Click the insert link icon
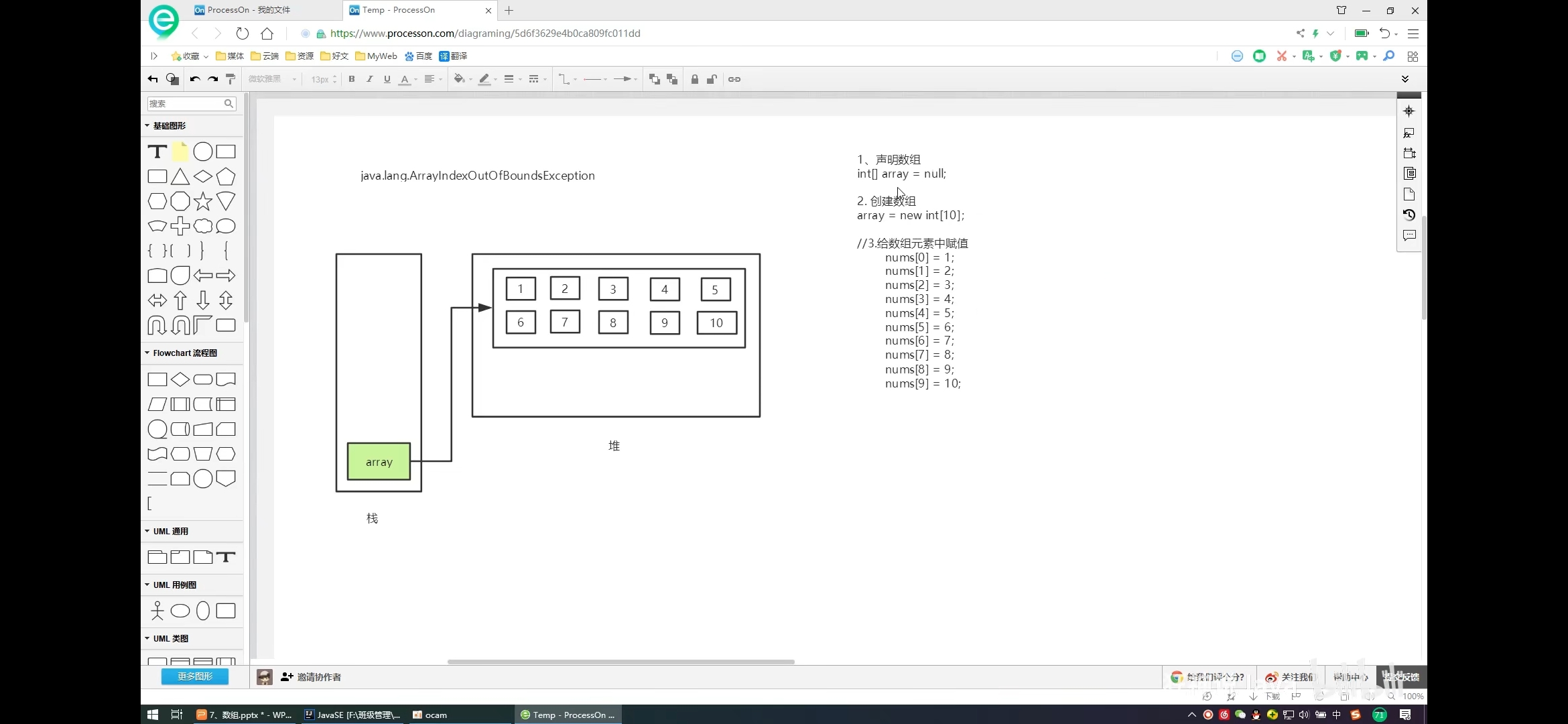Viewport: 1568px width, 724px height. pos(734,79)
